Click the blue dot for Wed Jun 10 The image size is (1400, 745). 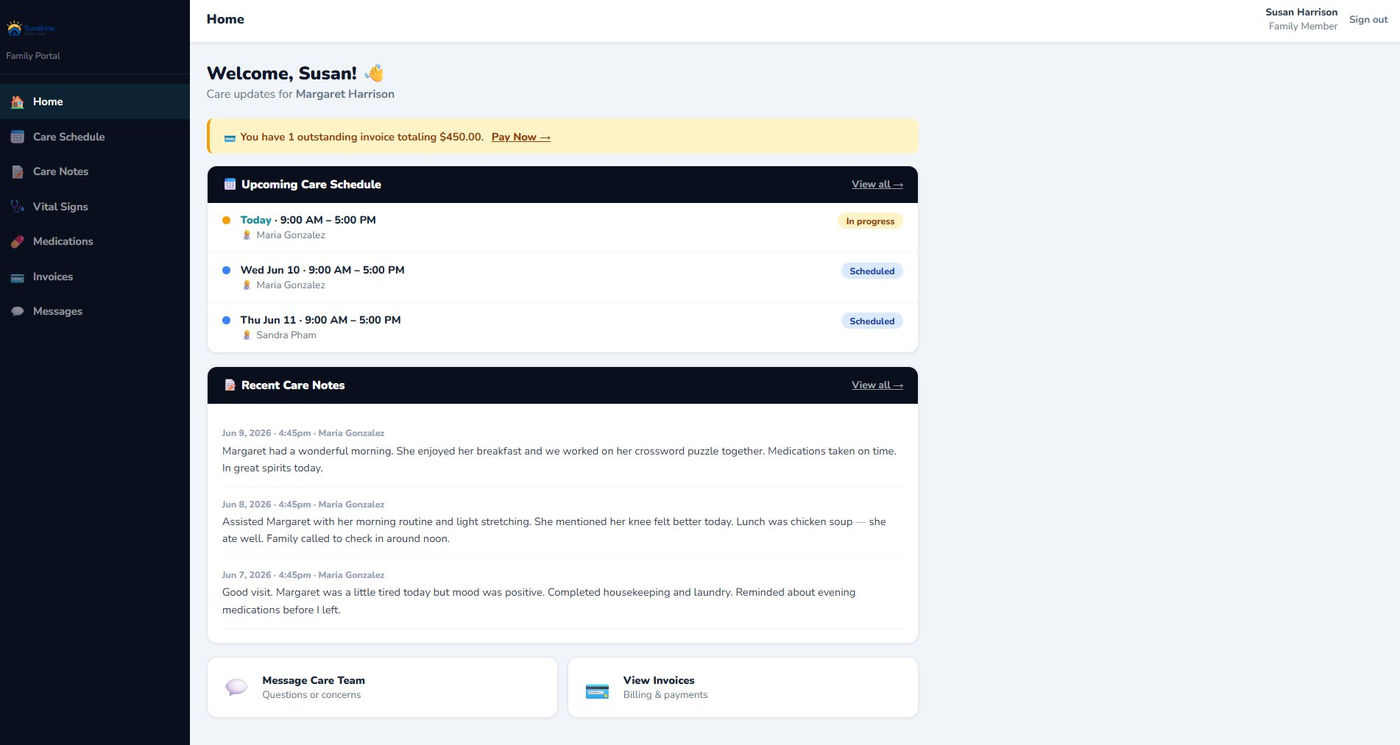pos(226,270)
